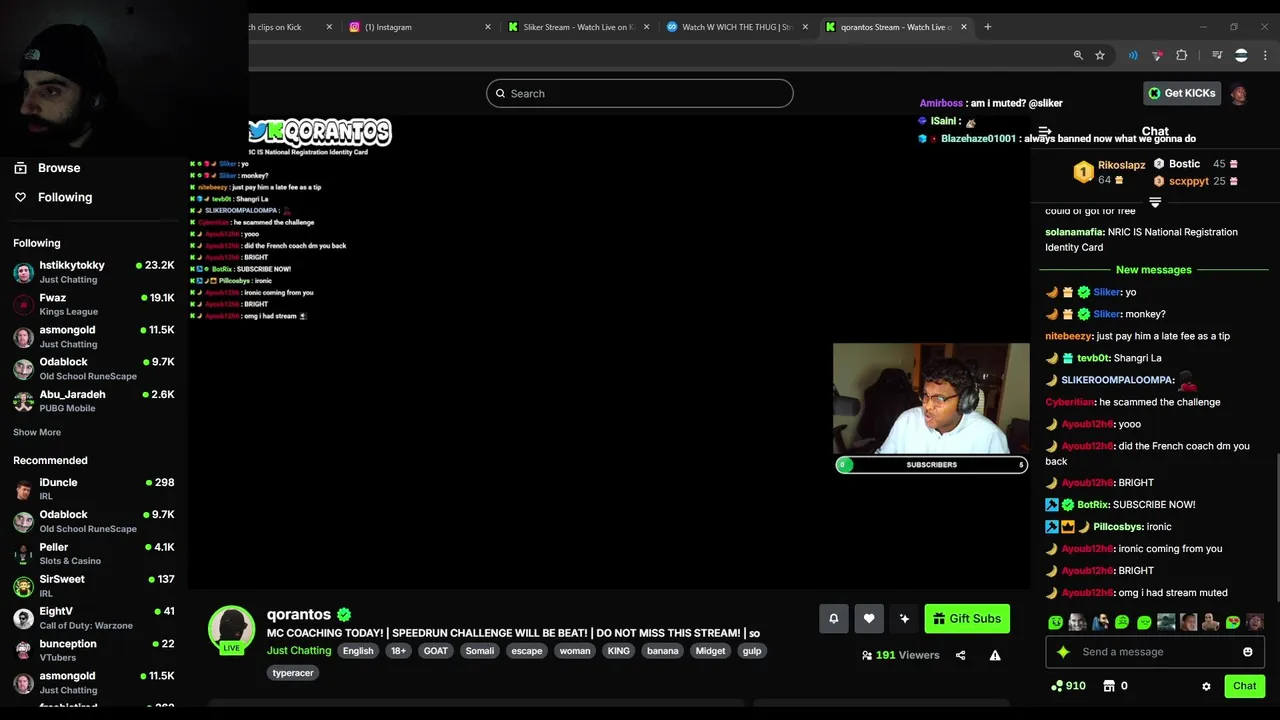Click the 191 Viewers count
The image size is (1280, 720).
click(x=900, y=656)
